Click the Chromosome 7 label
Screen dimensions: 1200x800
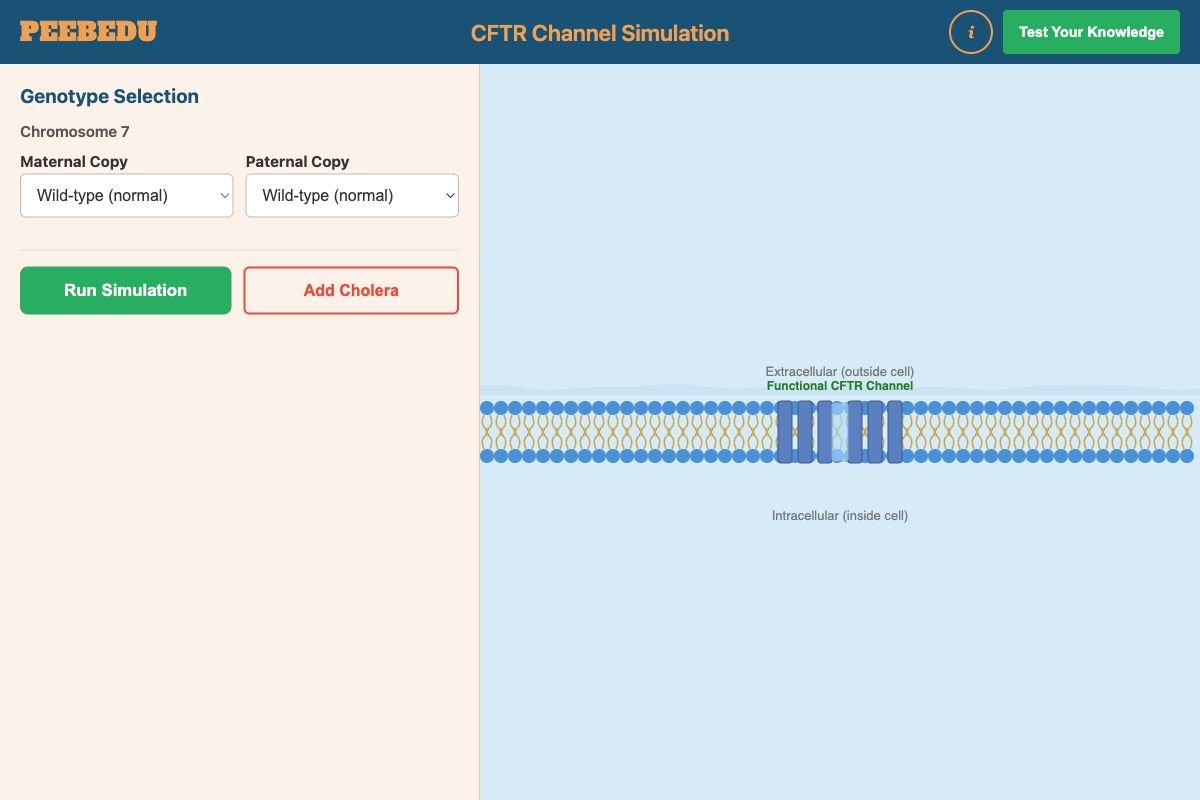point(74,131)
